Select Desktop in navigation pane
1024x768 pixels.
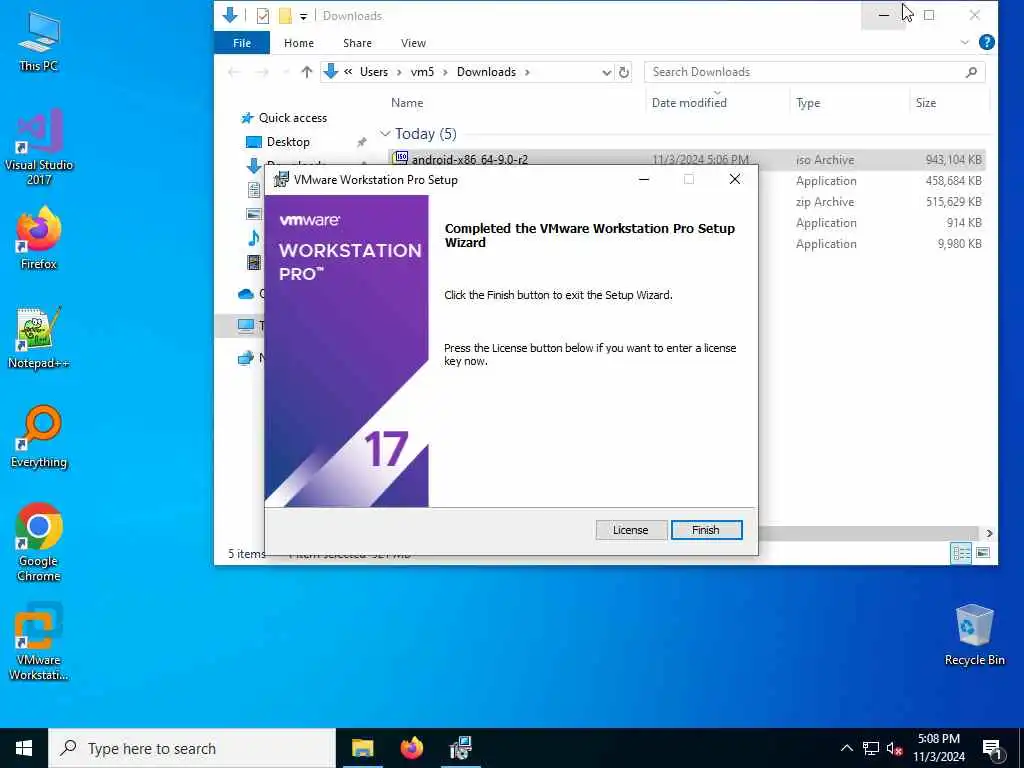(288, 142)
